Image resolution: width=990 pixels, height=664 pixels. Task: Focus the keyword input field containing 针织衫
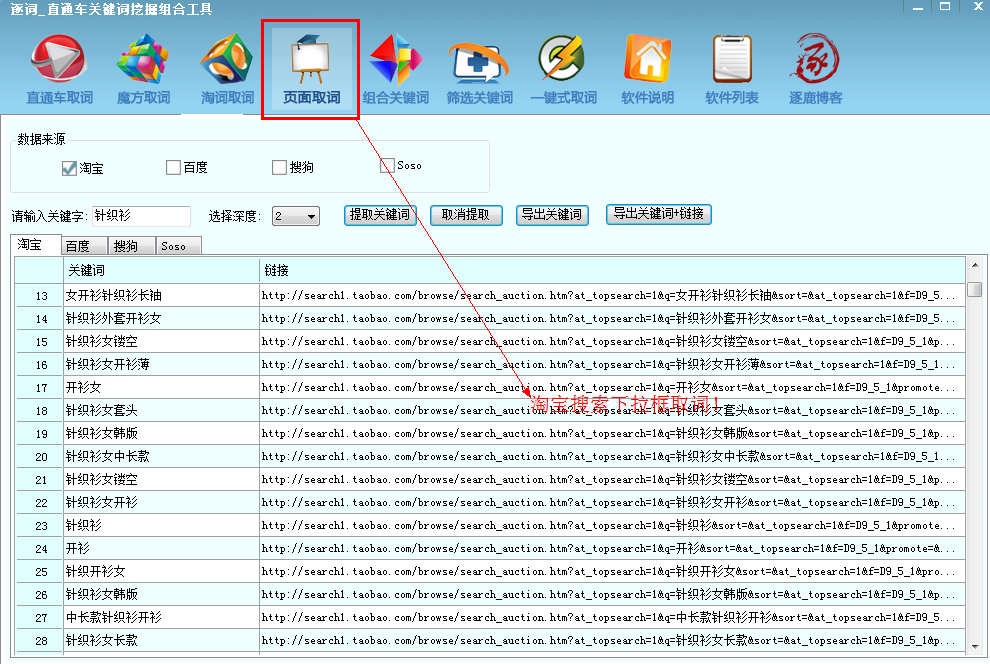pyautogui.click(x=141, y=216)
